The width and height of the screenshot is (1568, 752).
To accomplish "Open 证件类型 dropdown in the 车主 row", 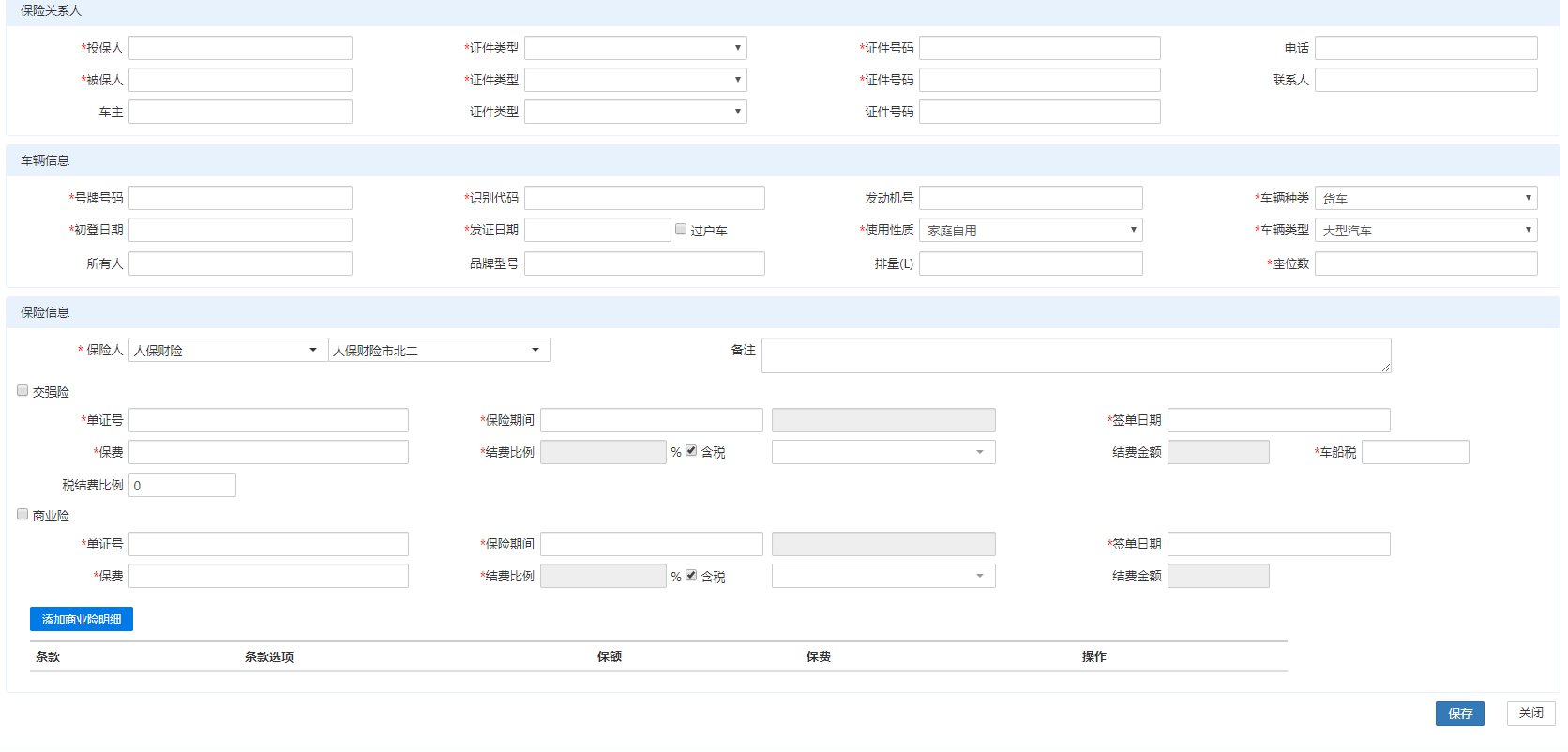I will [636, 112].
